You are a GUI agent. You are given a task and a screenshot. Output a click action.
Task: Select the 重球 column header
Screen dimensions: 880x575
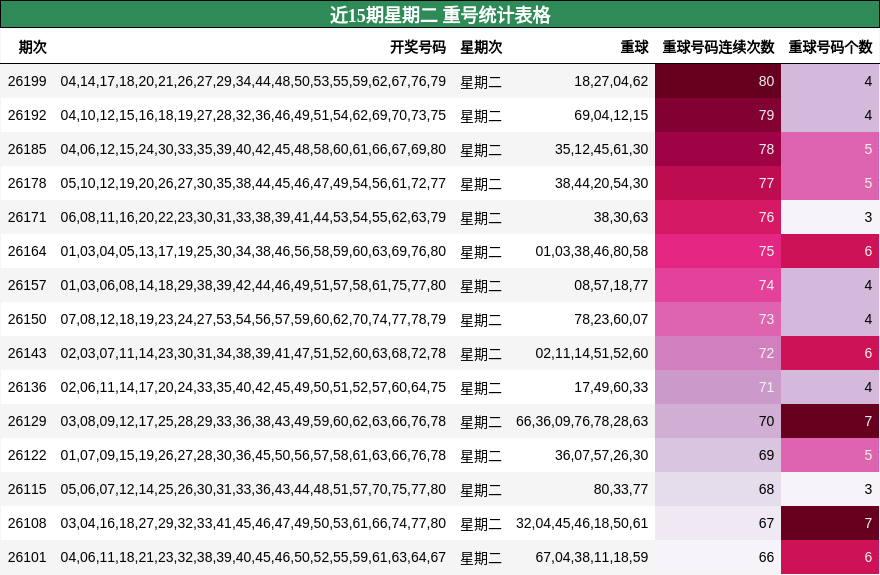634,47
